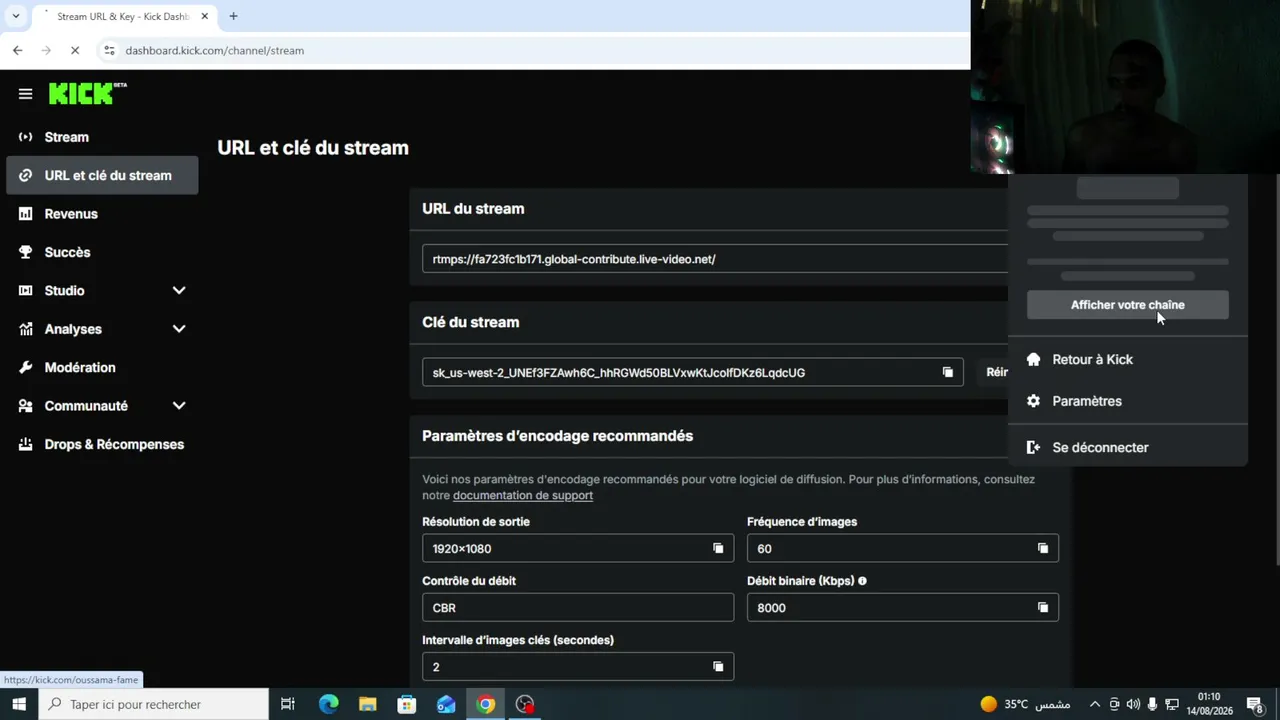Expand the Studio submenu
This screenshot has height=720, width=1280.
179,291
